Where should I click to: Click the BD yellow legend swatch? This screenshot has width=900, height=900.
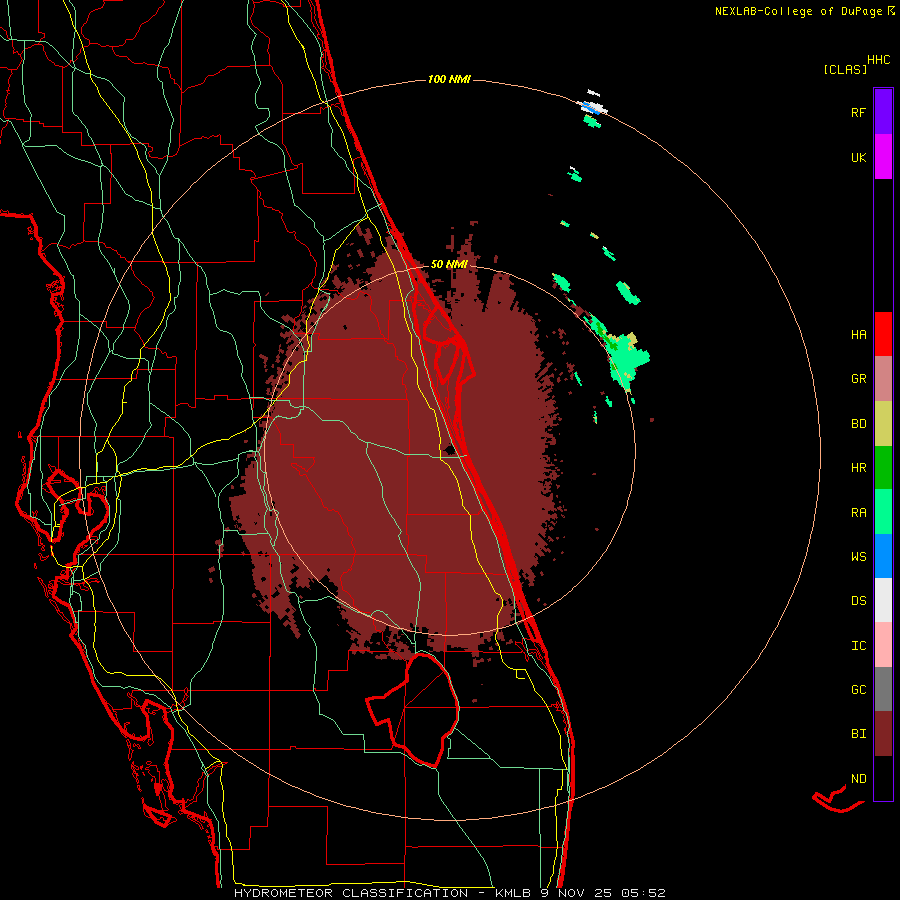tap(883, 424)
